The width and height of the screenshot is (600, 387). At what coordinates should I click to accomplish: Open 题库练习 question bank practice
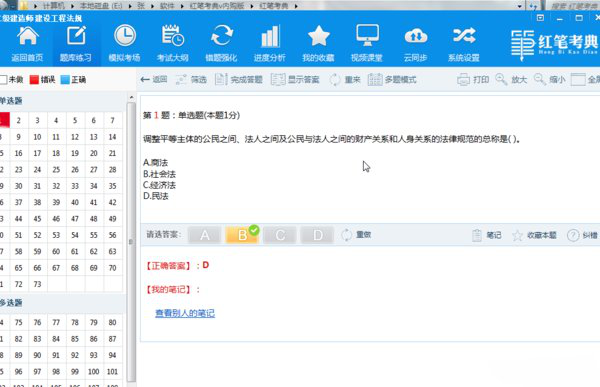[x=76, y=43]
